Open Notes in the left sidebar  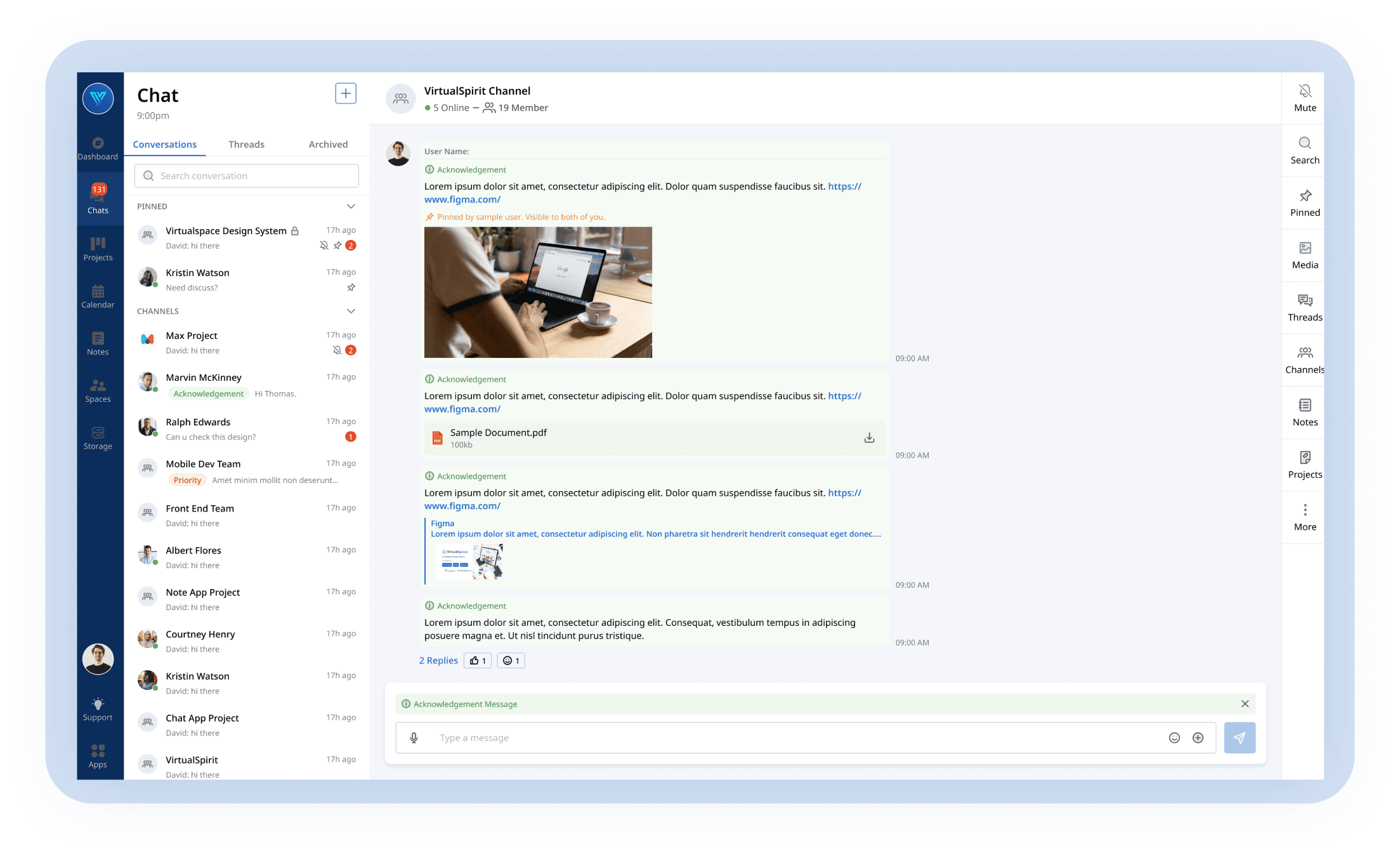(x=98, y=344)
